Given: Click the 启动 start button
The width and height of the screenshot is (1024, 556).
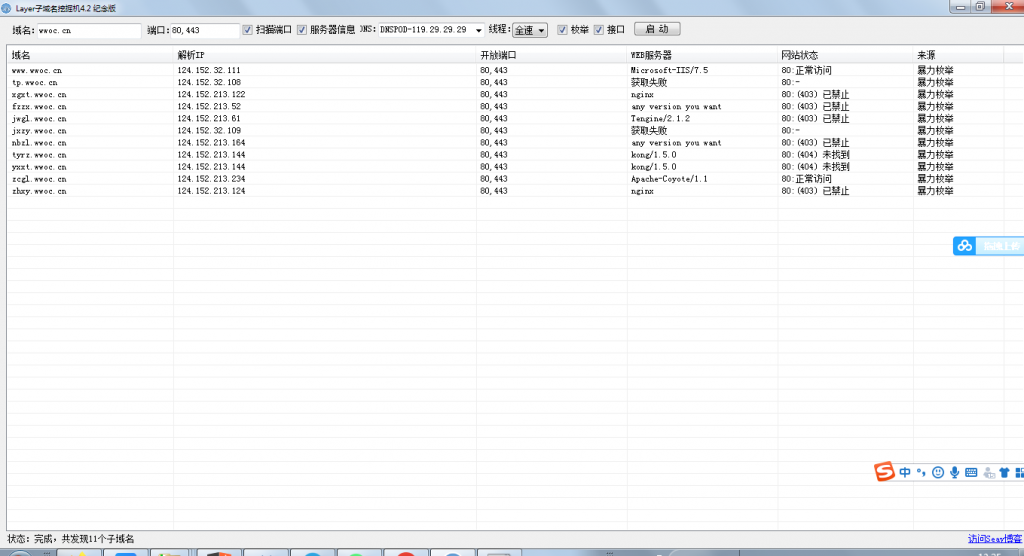Looking at the screenshot, I should 657,29.
